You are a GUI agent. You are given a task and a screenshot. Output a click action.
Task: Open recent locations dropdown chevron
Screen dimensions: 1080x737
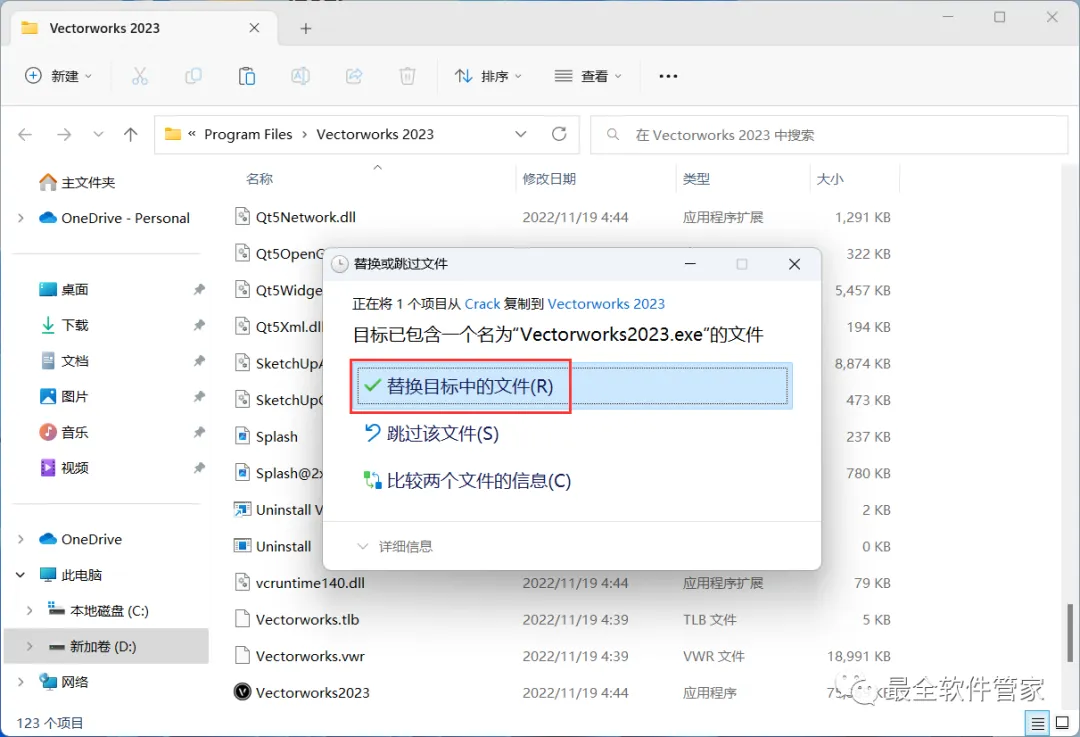98,134
